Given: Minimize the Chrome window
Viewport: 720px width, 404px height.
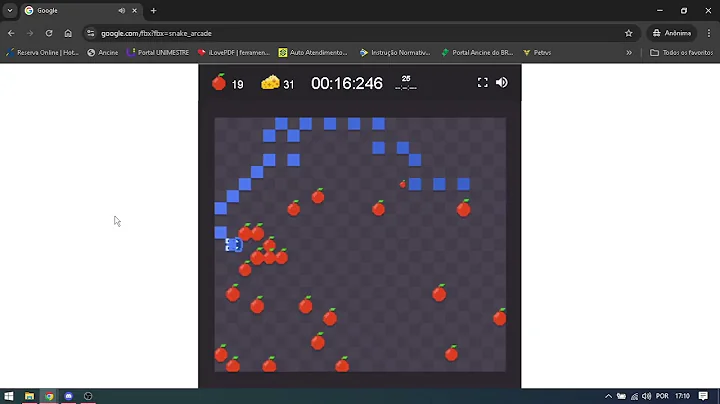Looking at the screenshot, I should pyautogui.click(x=660, y=11).
